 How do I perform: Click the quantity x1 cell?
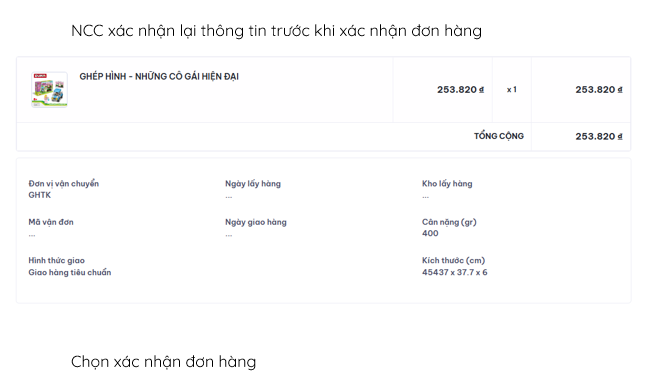(512, 90)
